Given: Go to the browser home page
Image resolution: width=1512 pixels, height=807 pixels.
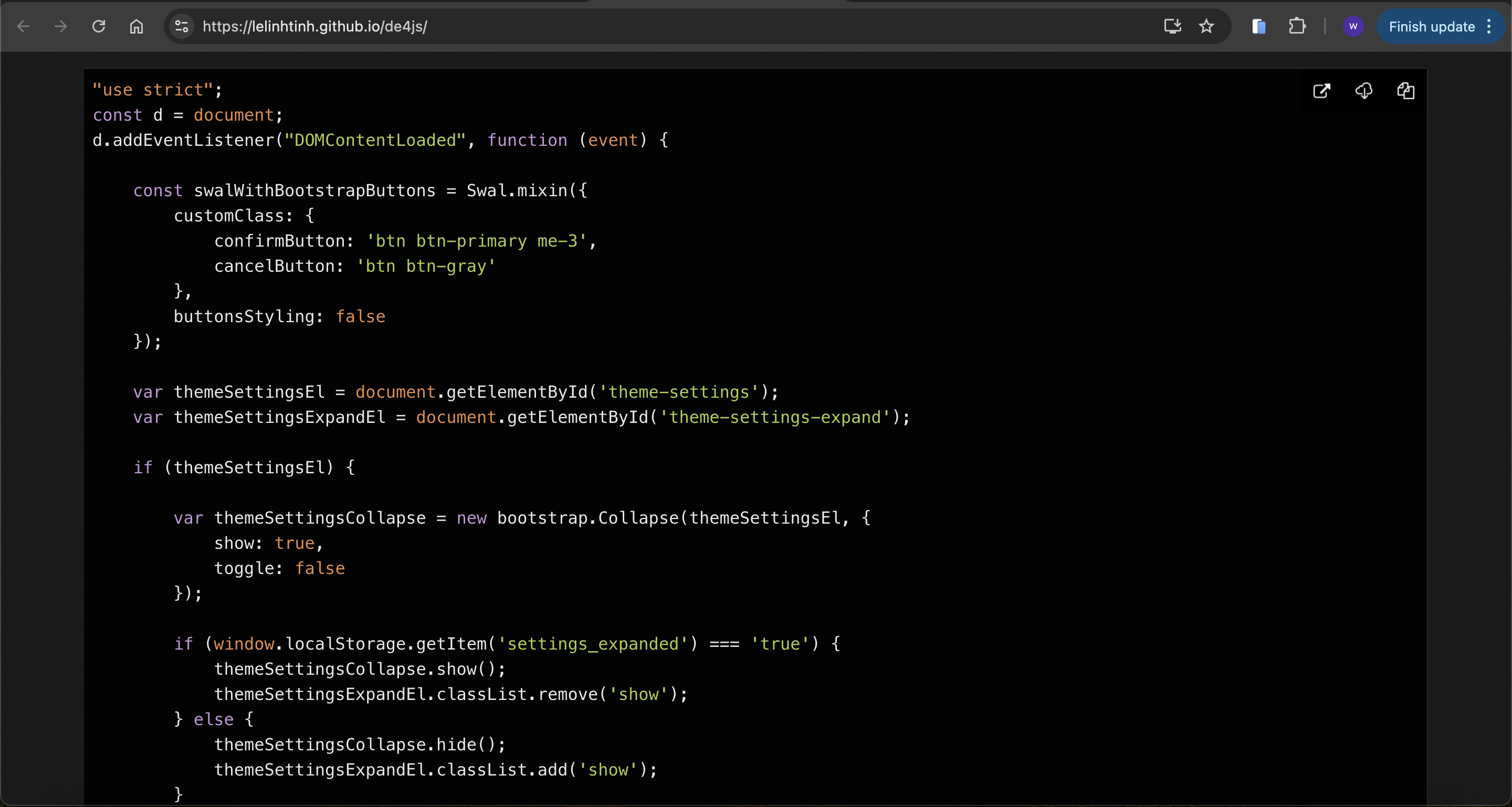Looking at the screenshot, I should [136, 26].
